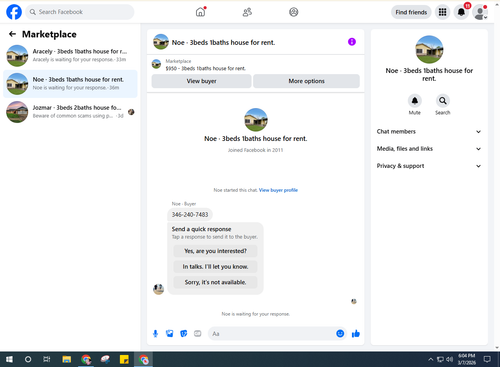The image size is (500, 367).
Task: Click the 346-240-7483 message bubble
Action: (x=190, y=214)
